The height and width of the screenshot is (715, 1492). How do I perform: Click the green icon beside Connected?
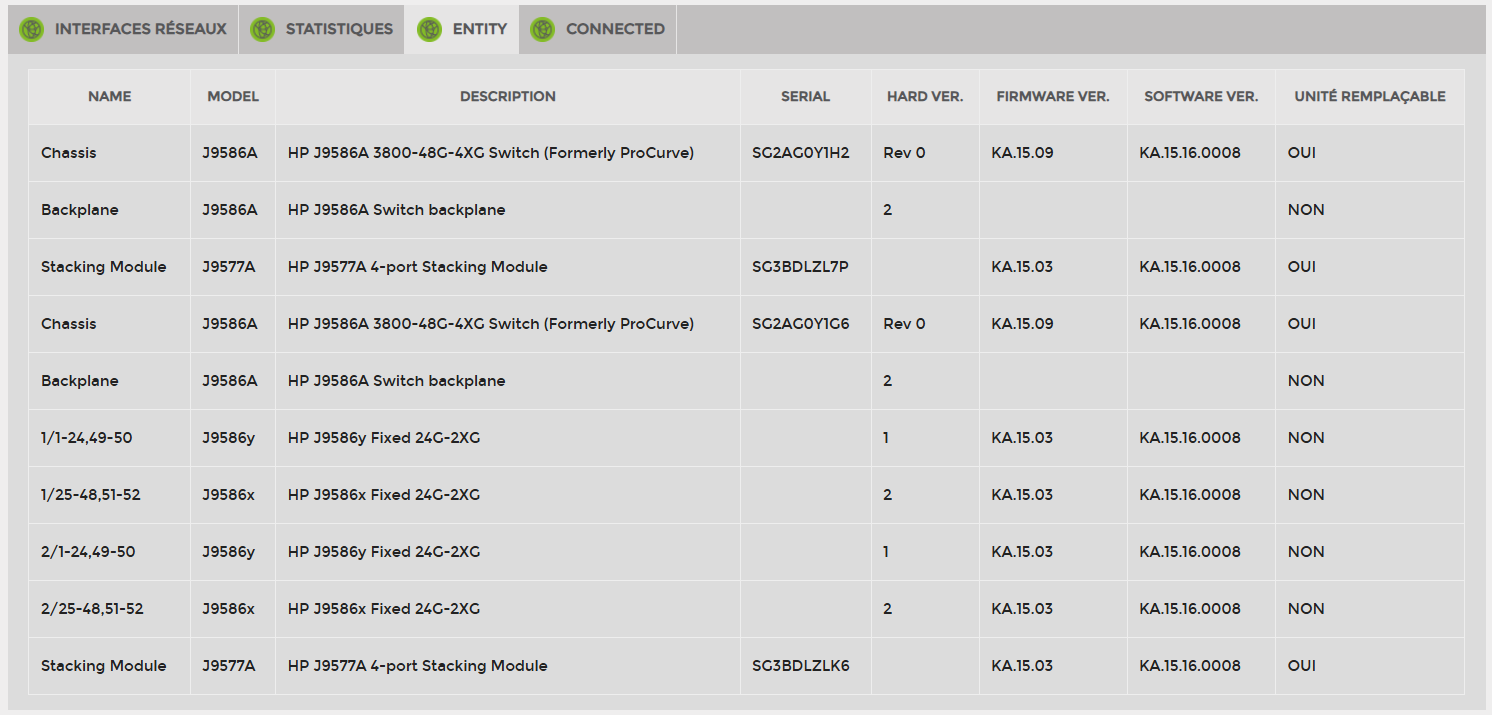click(542, 30)
